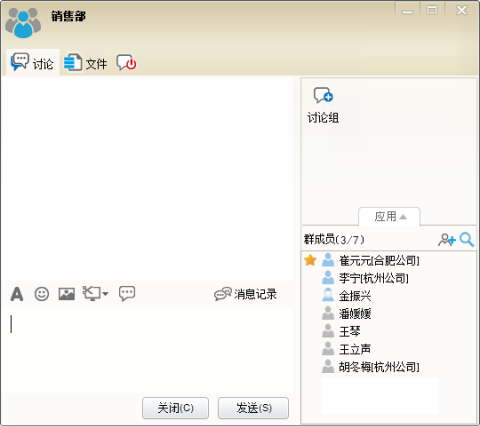This screenshot has height=426, width=480.
Task: Click the 销售部 group avatar
Action: [x=23, y=23]
